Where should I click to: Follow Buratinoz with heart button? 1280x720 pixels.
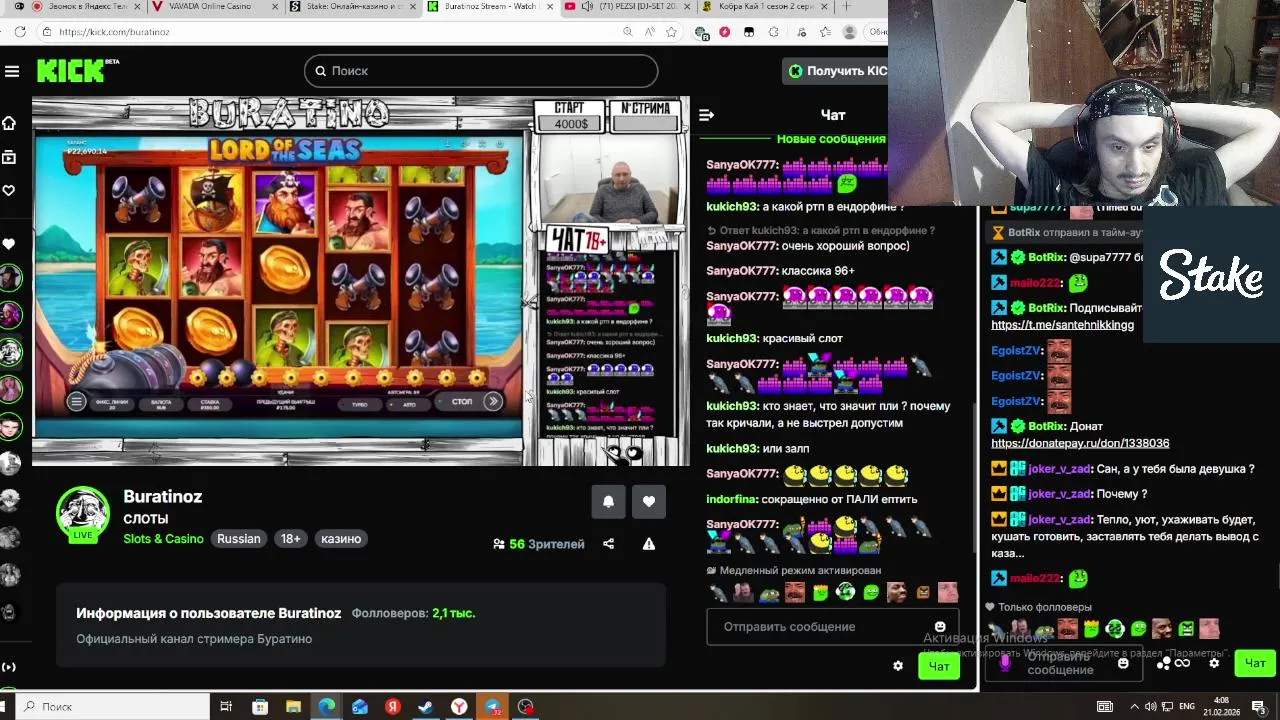[x=649, y=501]
